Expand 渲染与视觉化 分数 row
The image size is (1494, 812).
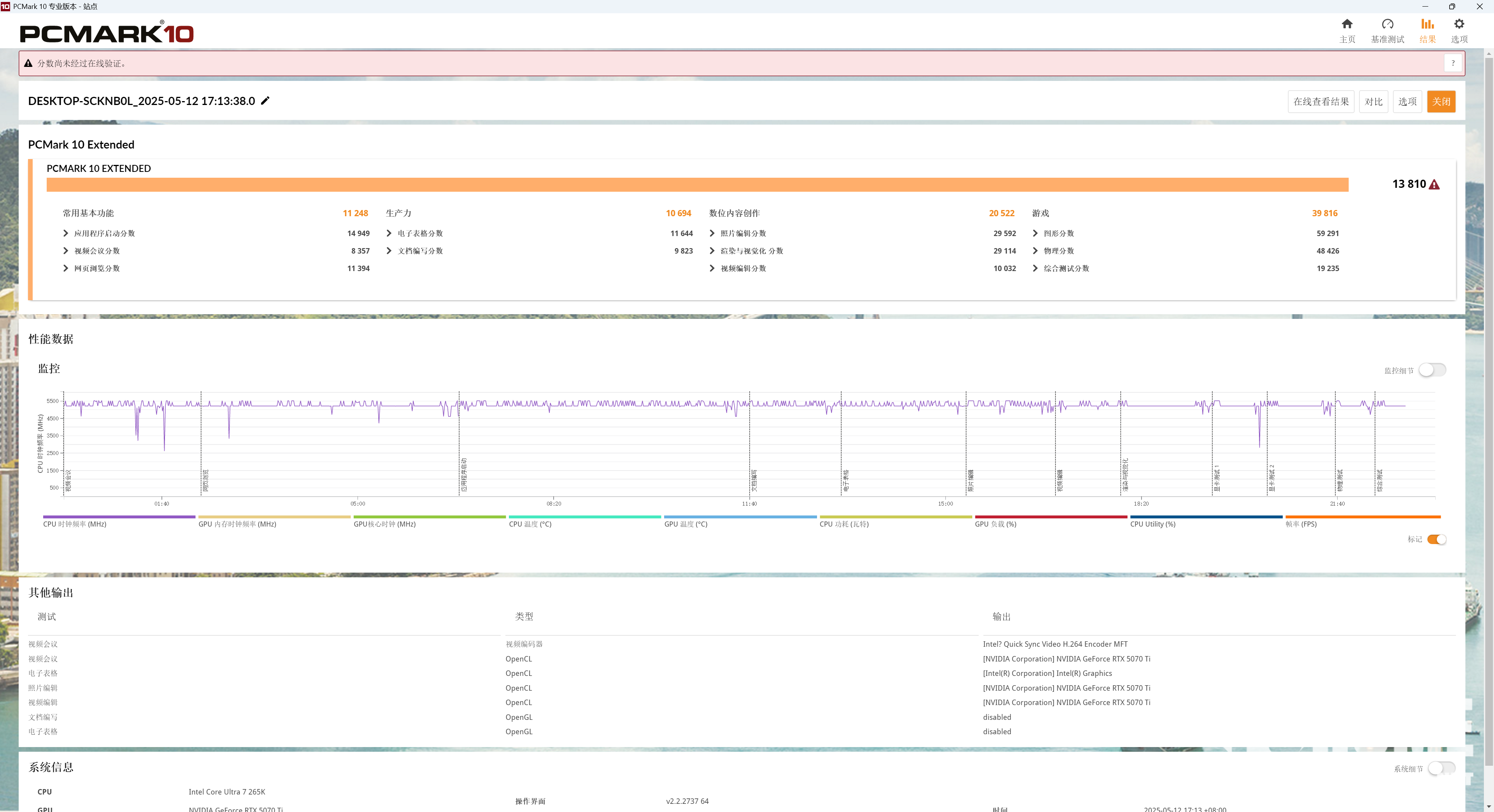pyautogui.click(x=712, y=251)
